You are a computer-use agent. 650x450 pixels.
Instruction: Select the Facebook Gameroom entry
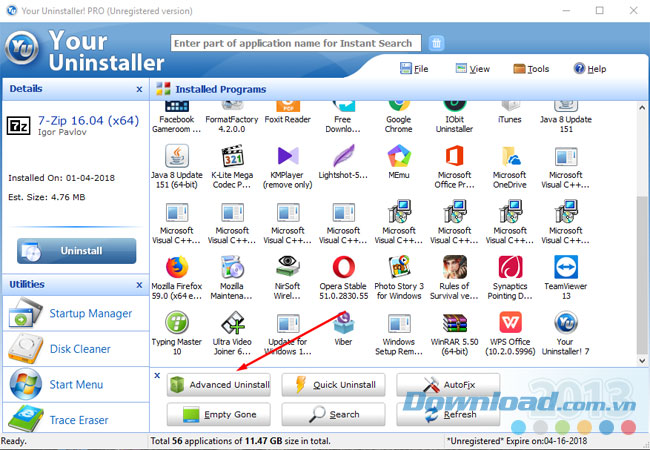pos(177,118)
